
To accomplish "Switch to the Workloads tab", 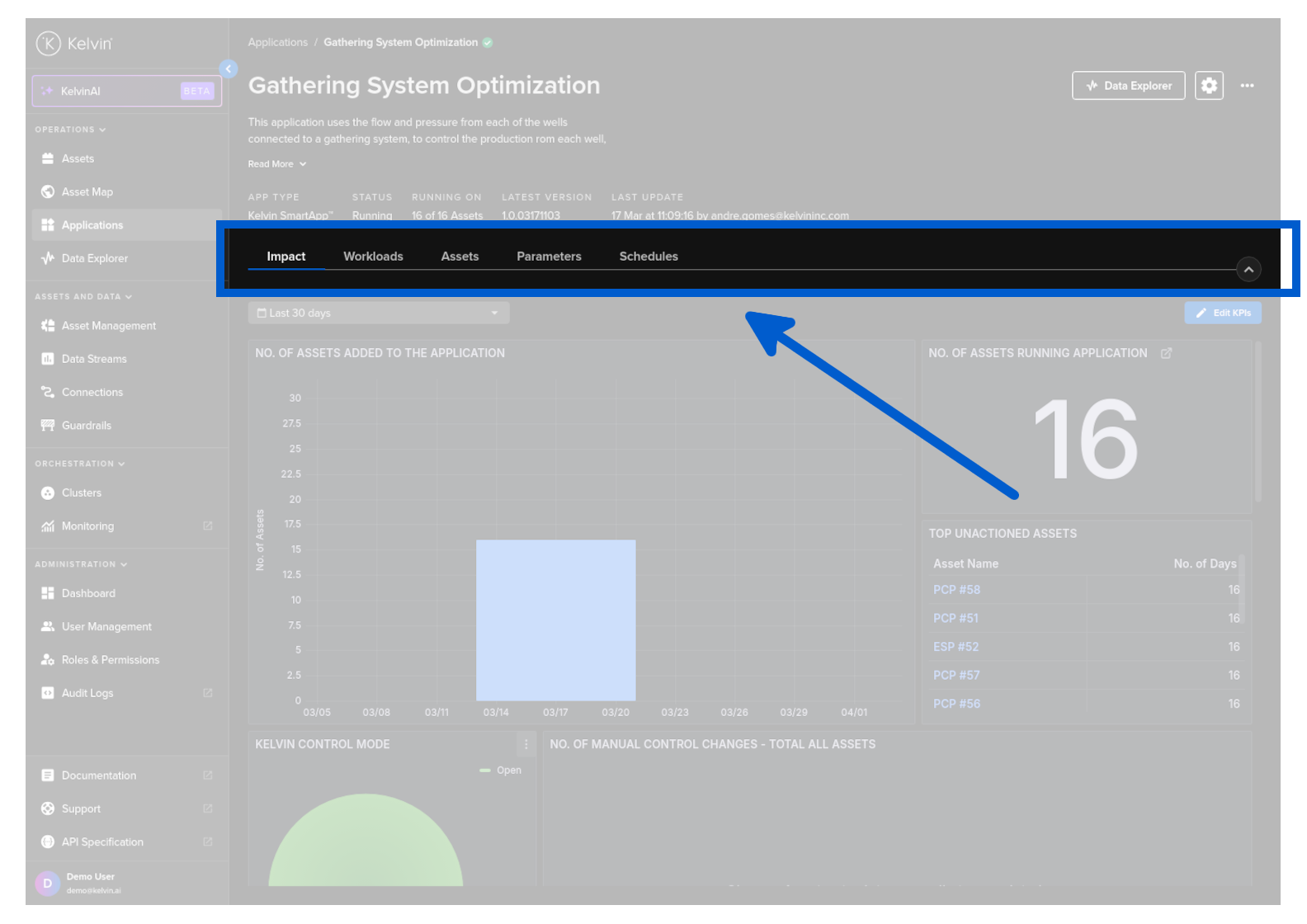I will 373,257.
